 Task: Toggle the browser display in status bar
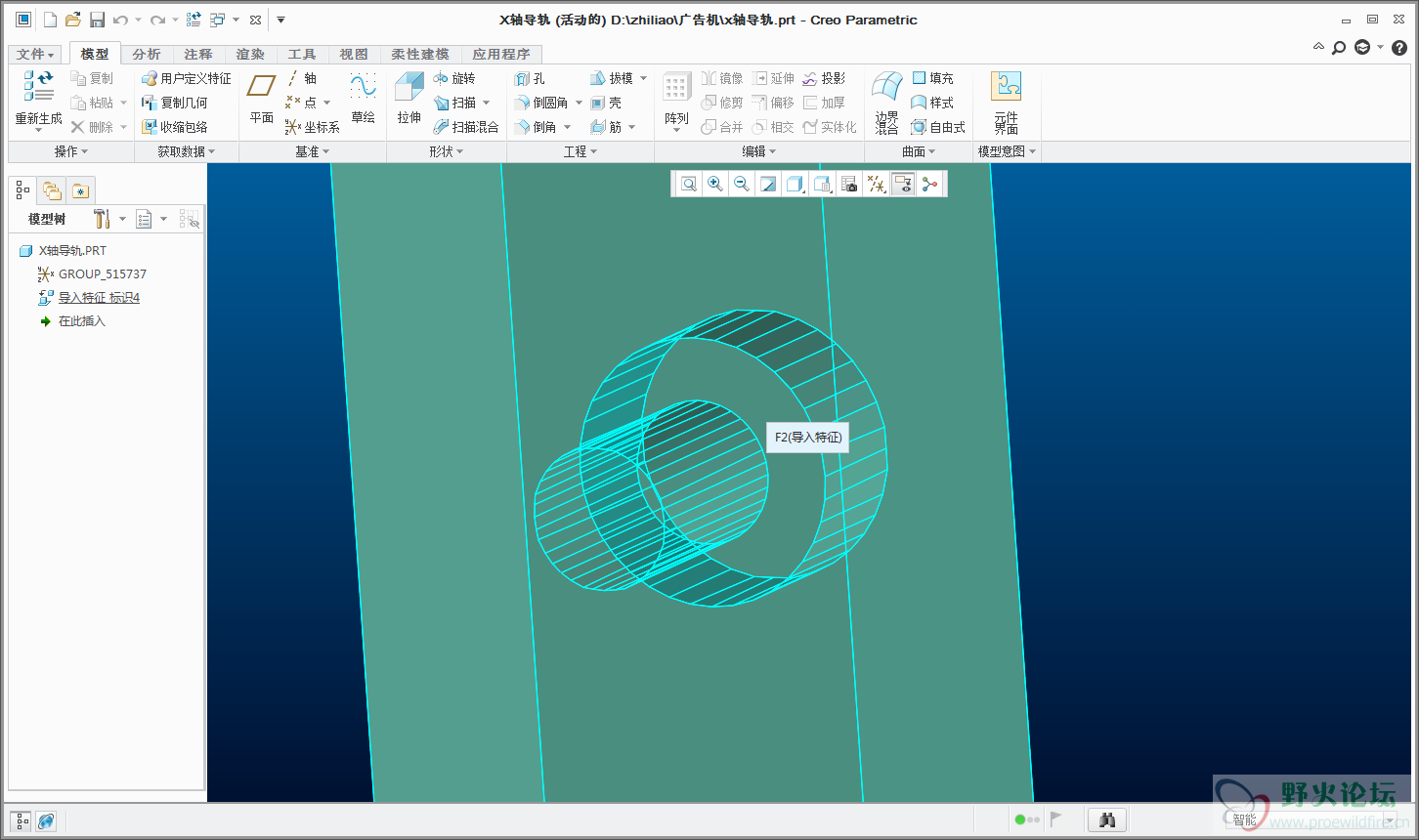tap(46, 820)
